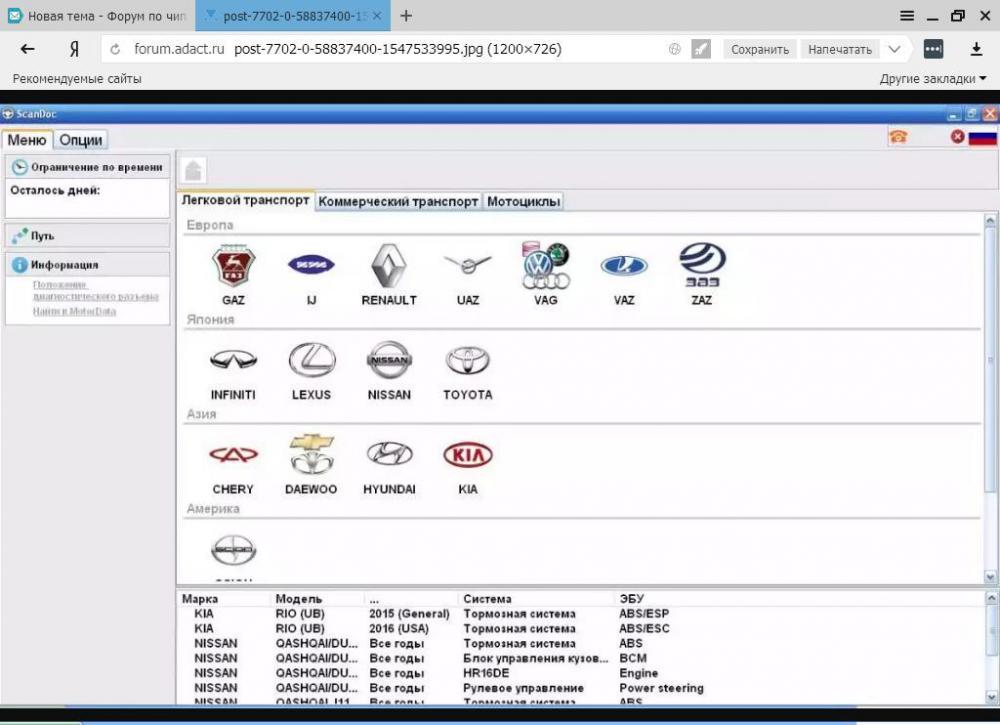Open the Мотоциклы tab

[x=523, y=201]
